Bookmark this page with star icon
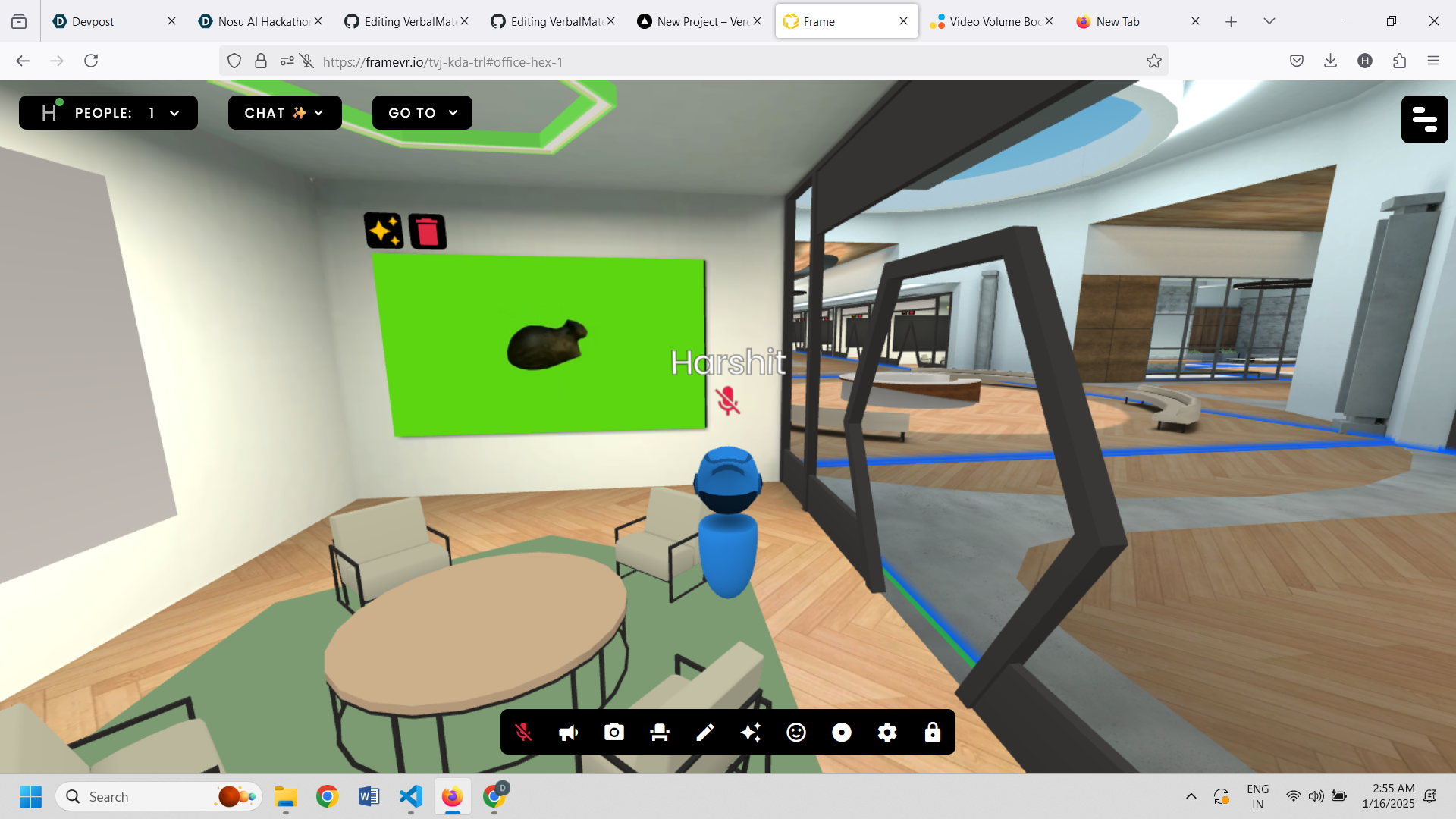This screenshot has width=1456, height=819. [x=1153, y=61]
